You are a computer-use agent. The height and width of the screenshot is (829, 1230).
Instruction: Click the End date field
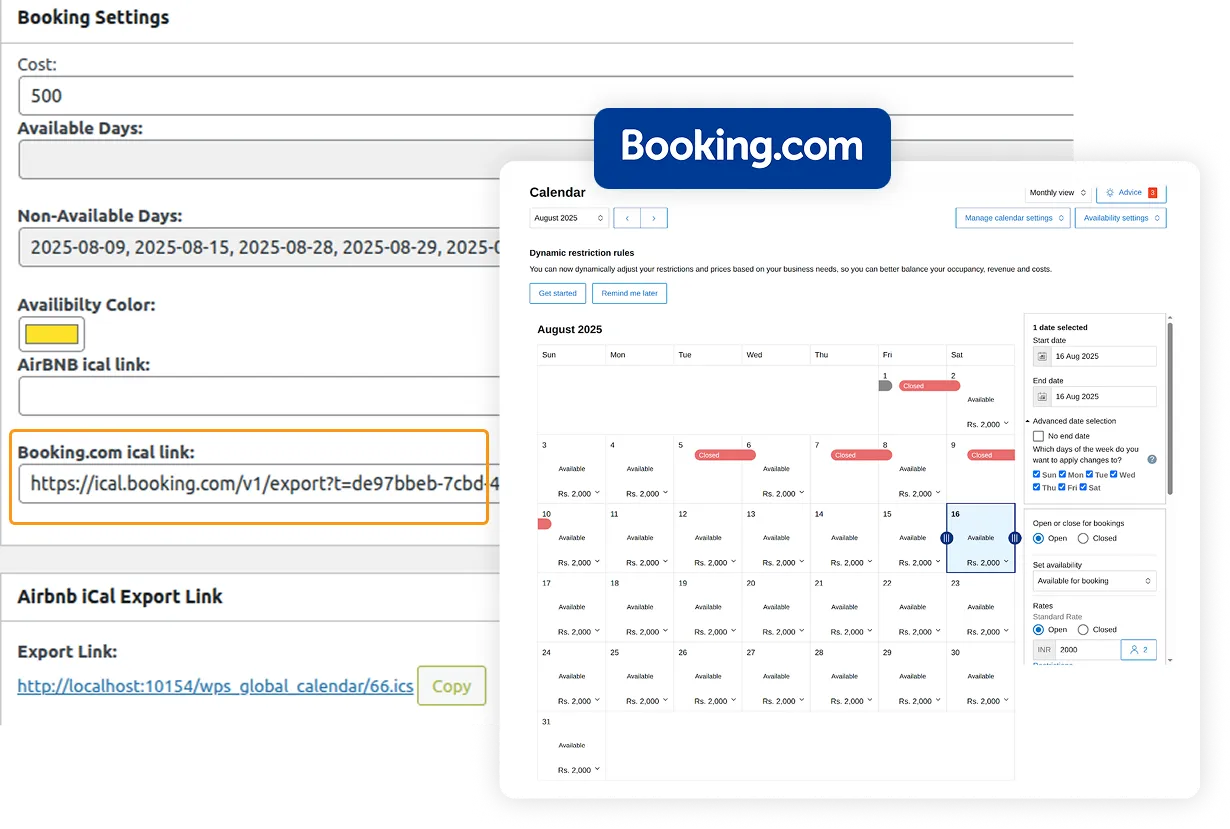(1095, 397)
